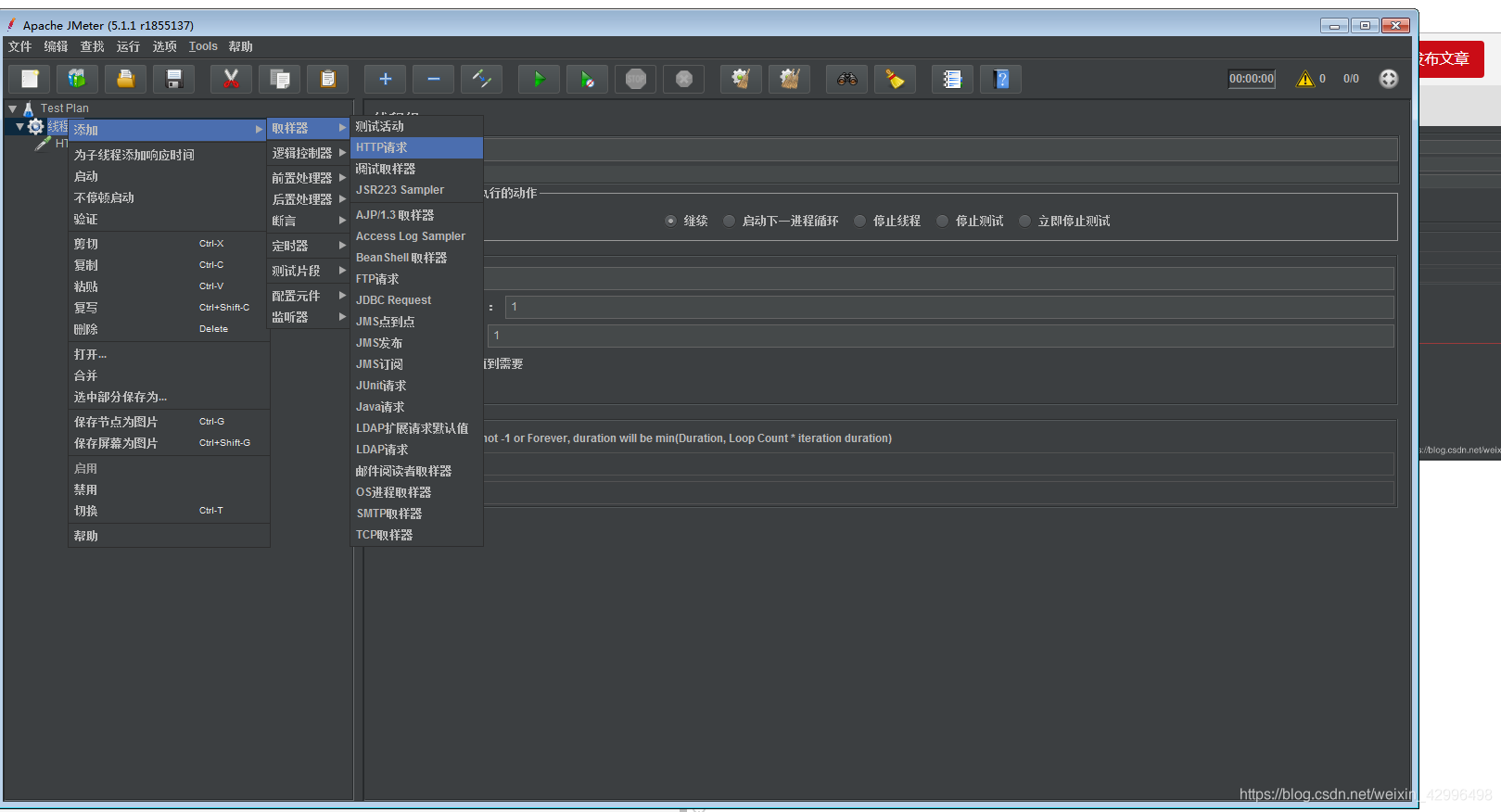Choose TCP取样器 from sampler list
1501x812 pixels.
tap(416, 535)
